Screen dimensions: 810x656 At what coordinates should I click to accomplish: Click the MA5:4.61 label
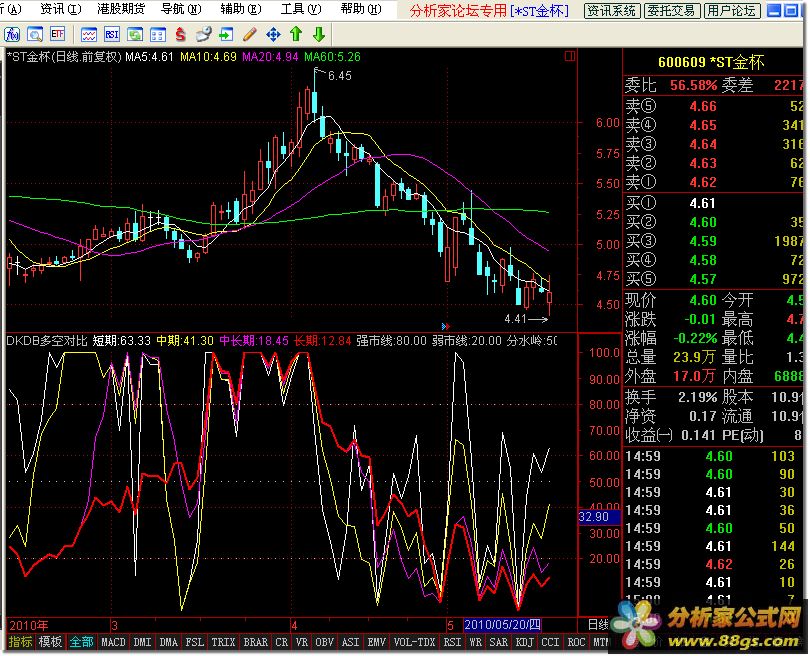[x=150, y=57]
